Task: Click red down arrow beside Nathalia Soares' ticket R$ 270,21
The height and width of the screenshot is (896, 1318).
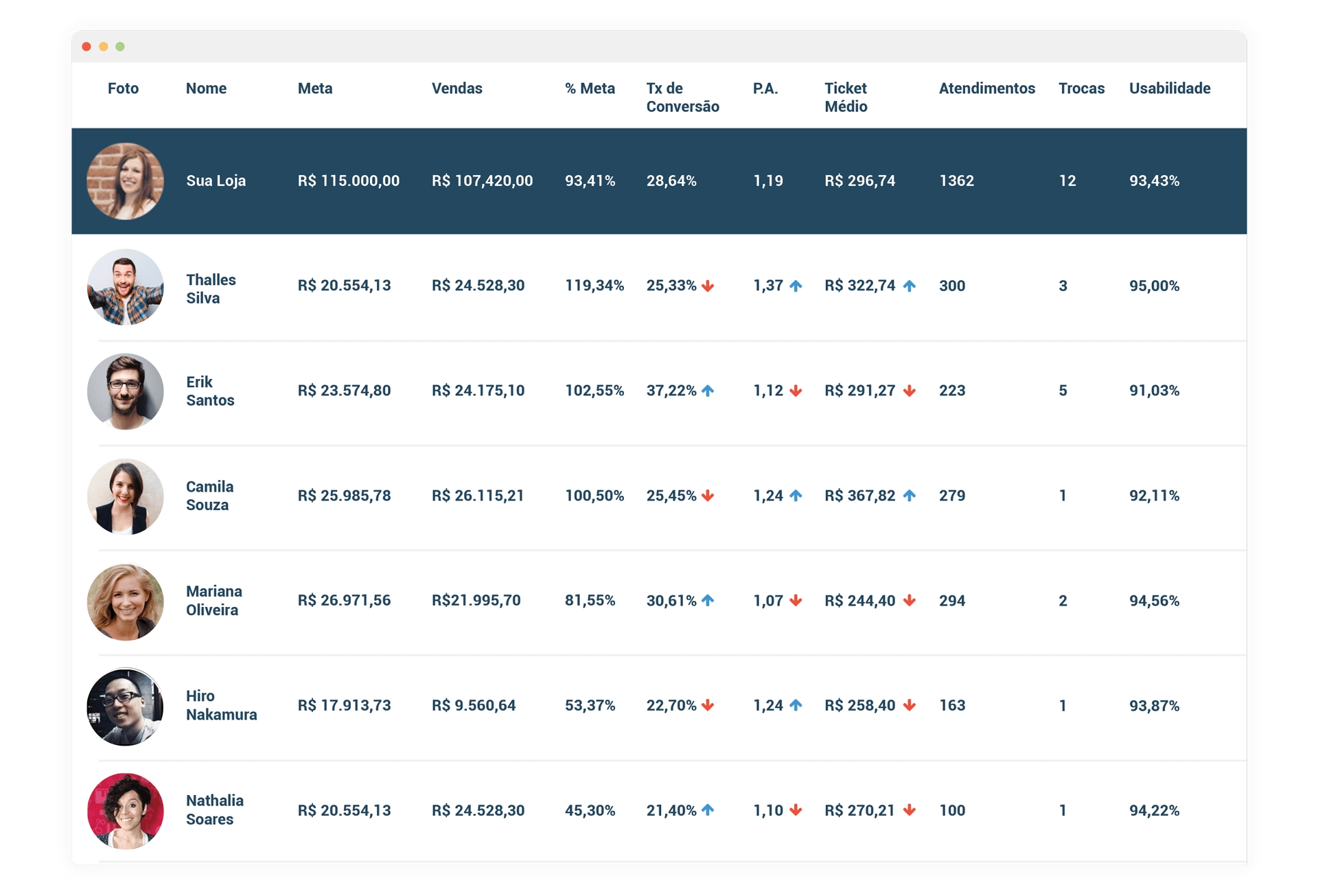Action: pyautogui.click(x=910, y=811)
